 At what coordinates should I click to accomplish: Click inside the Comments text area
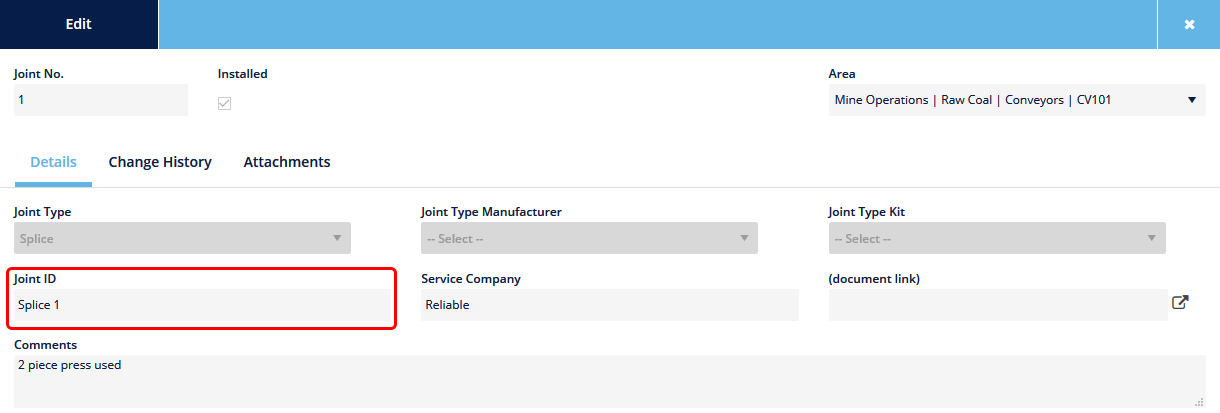pos(610,381)
